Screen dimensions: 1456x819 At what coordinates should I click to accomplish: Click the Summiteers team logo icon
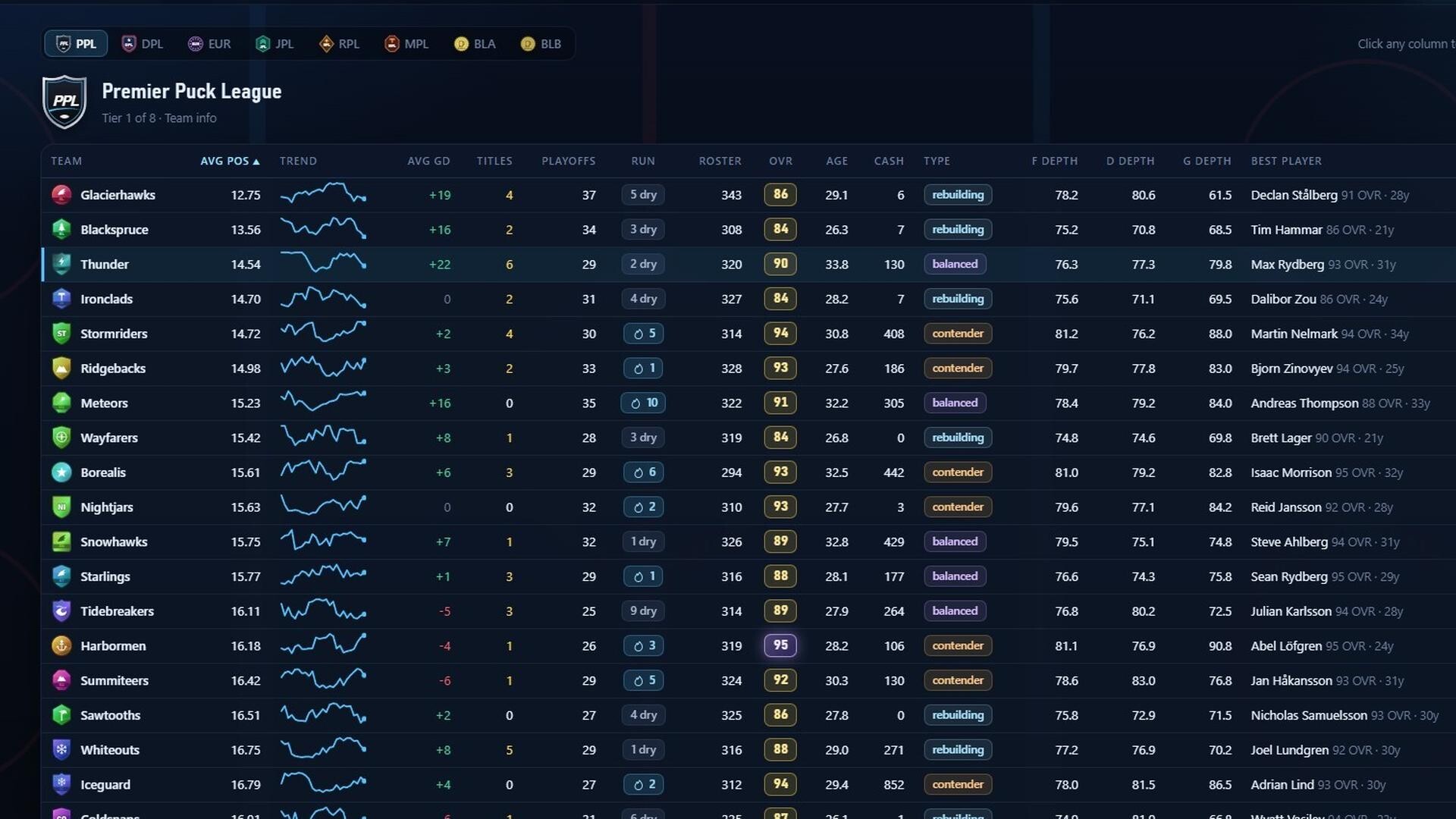(61, 680)
